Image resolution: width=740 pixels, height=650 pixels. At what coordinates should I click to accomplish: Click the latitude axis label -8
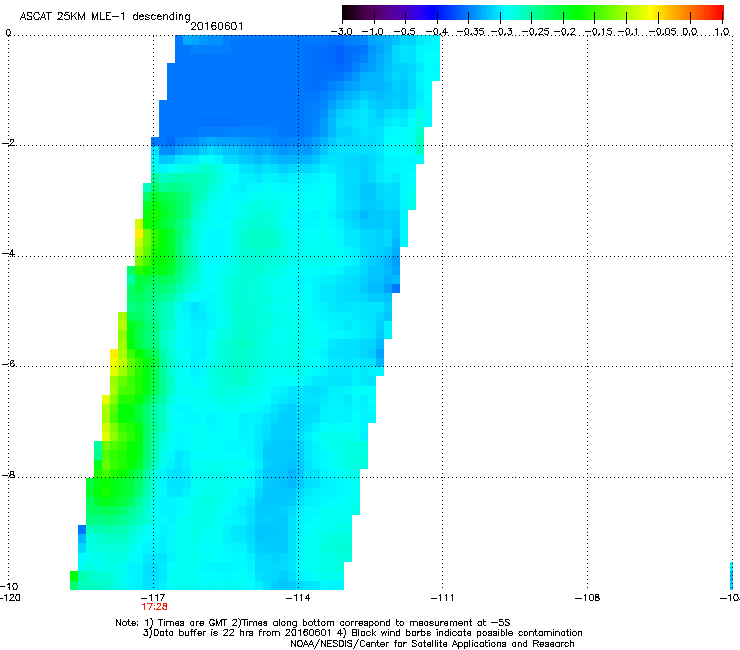[x=8, y=474]
